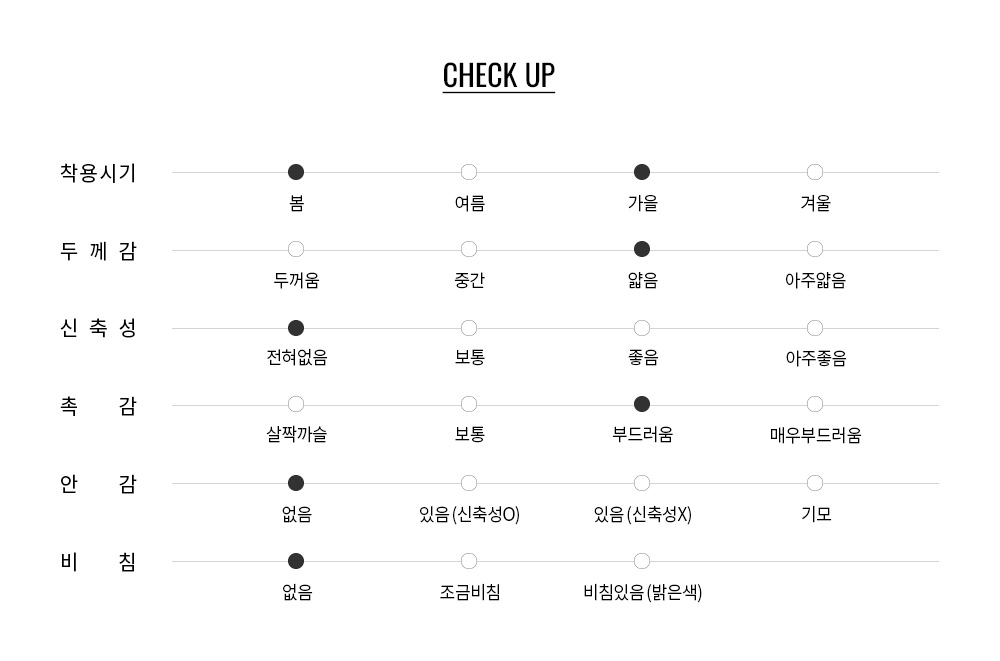The height and width of the screenshot is (661, 1000).
Task: Click the CHECK UP heading
Action: (499, 76)
